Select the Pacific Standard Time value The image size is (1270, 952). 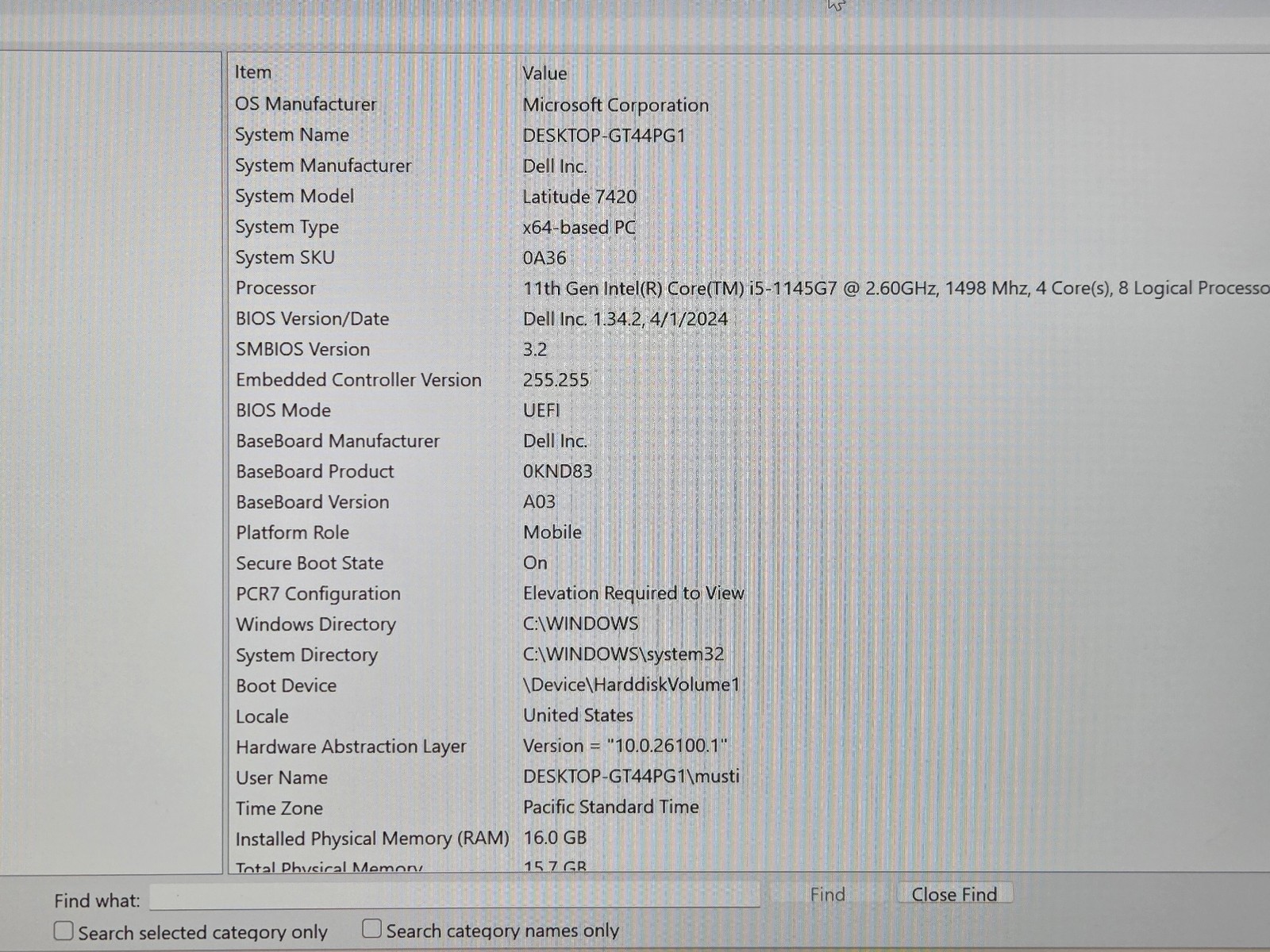point(611,807)
